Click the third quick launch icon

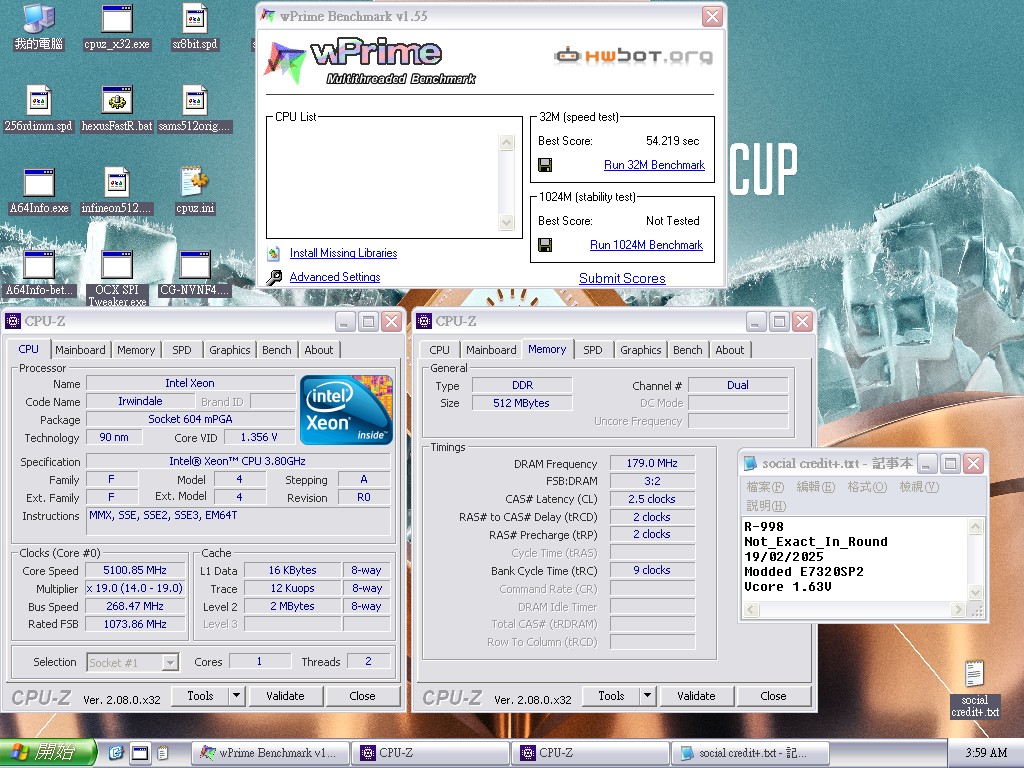point(163,753)
